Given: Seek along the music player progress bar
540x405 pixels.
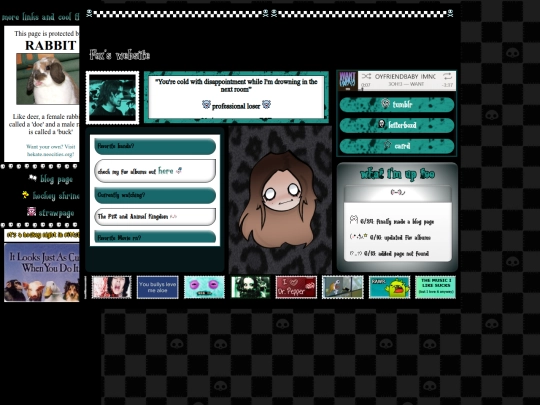Looking at the screenshot, I should [x=407, y=89].
